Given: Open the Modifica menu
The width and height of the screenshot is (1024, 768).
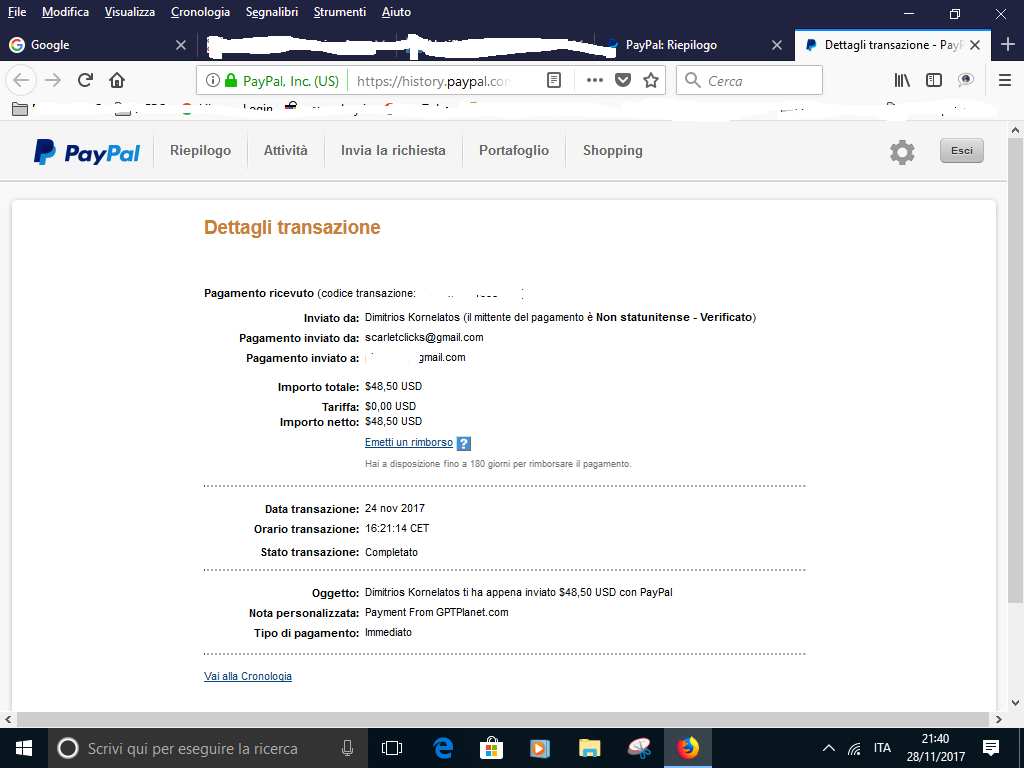Looking at the screenshot, I should click(65, 12).
